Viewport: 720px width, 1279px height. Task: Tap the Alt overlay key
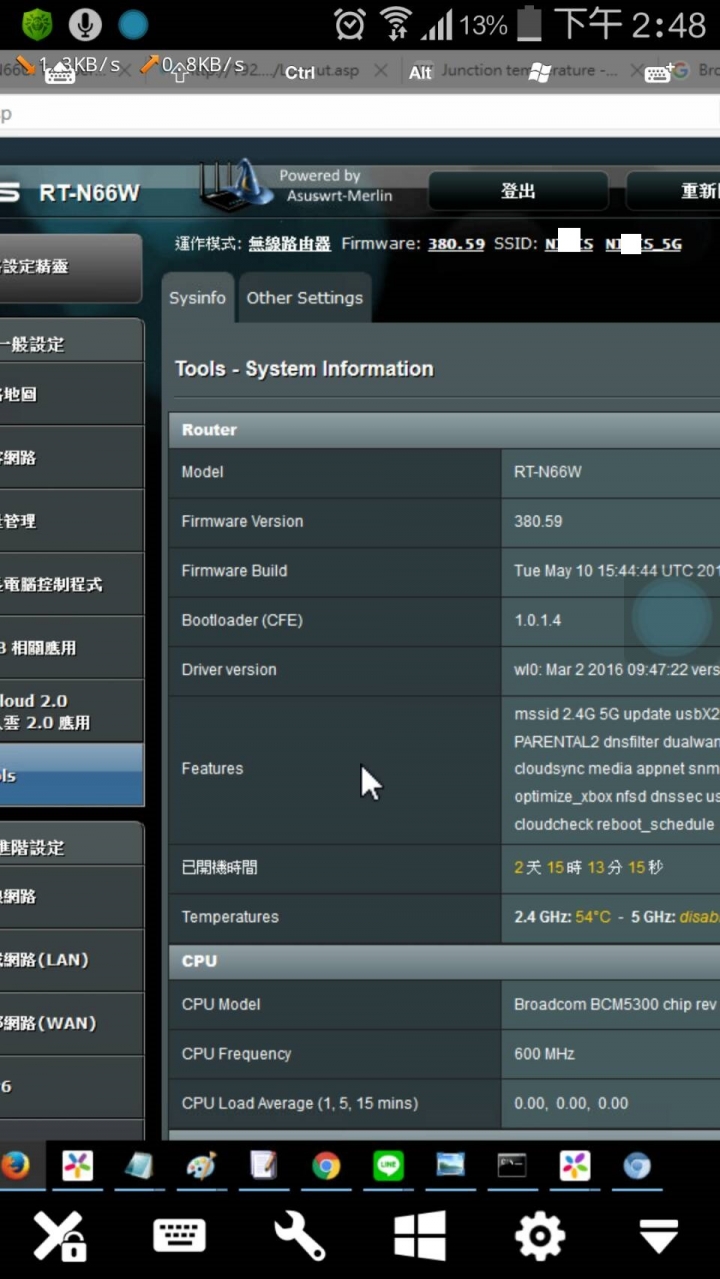coord(420,73)
